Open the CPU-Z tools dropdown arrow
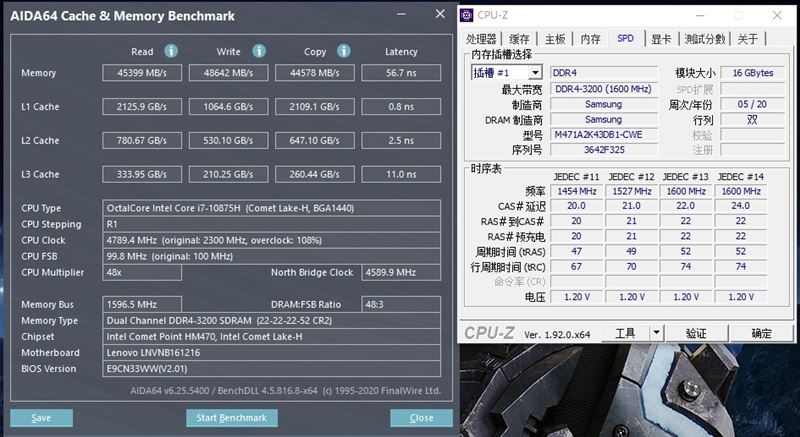 click(656, 333)
